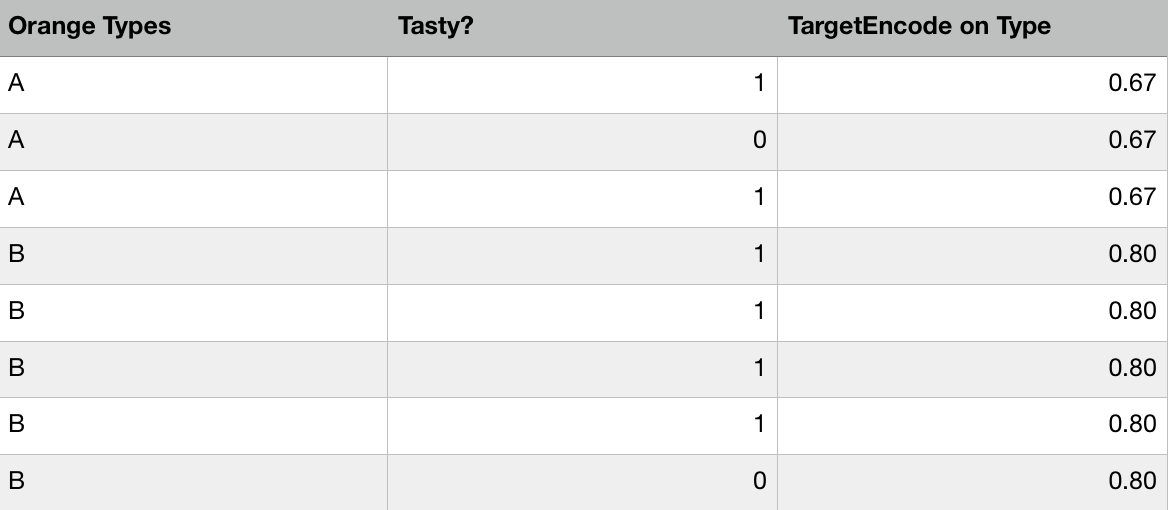Select the third A cell under Orange Types
Image resolution: width=1168 pixels, height=510 pixels.
tap(16, 198)
